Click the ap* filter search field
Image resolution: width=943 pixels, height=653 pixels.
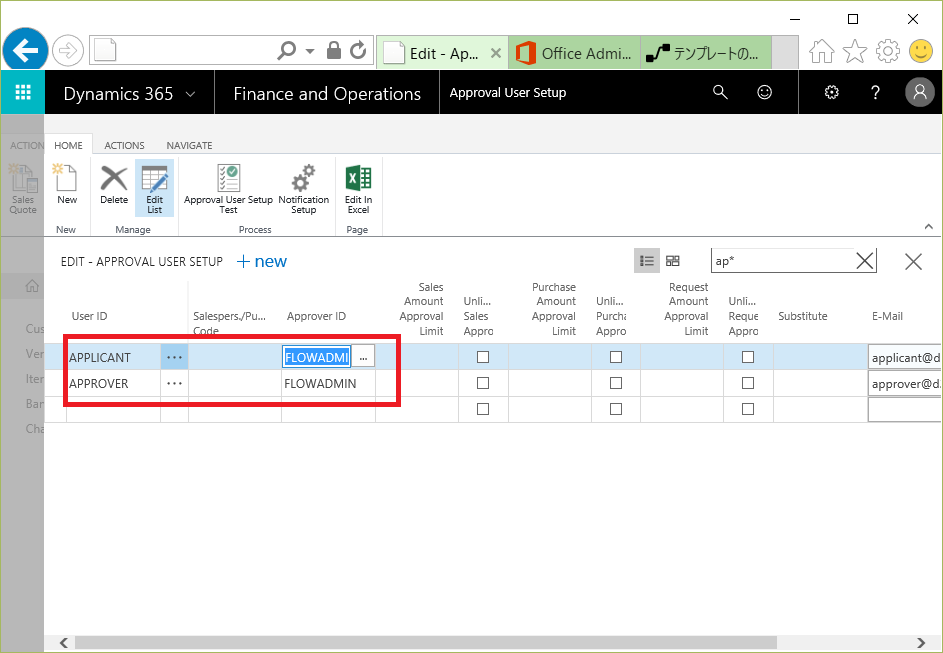click(x=782, y=261)
